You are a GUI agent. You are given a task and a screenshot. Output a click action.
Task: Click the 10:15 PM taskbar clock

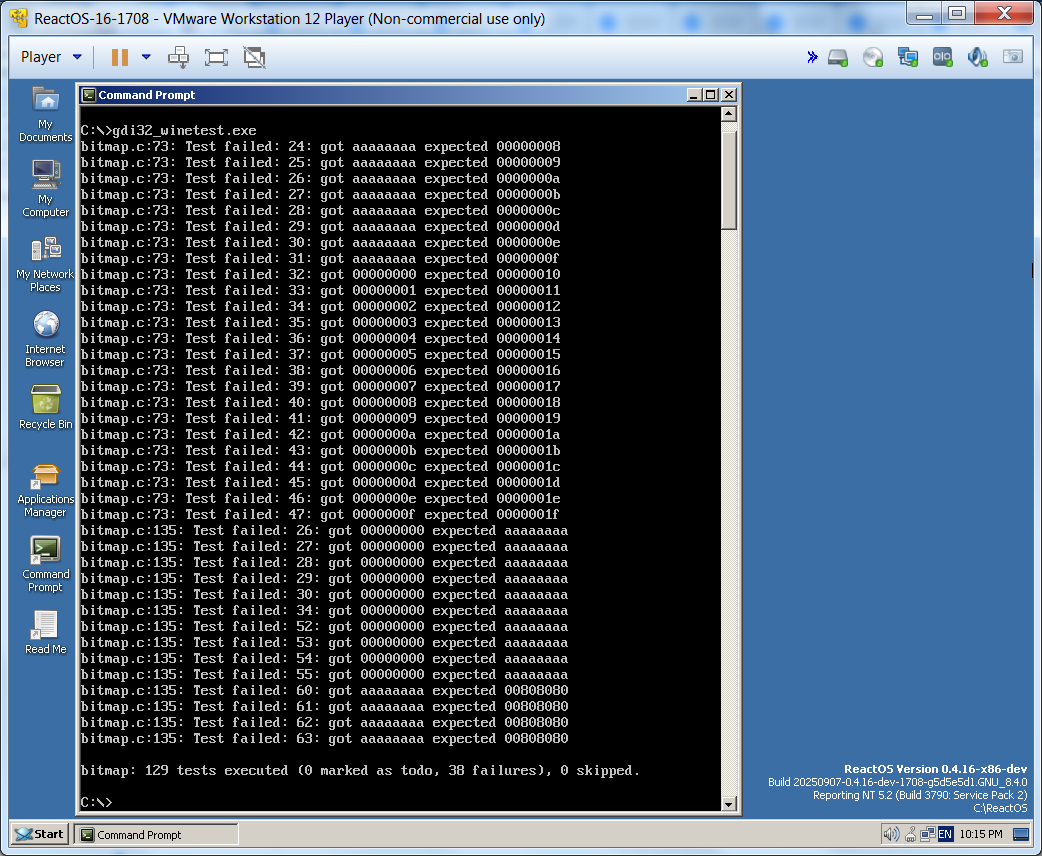pyautogui.click(x=981, y=834)
